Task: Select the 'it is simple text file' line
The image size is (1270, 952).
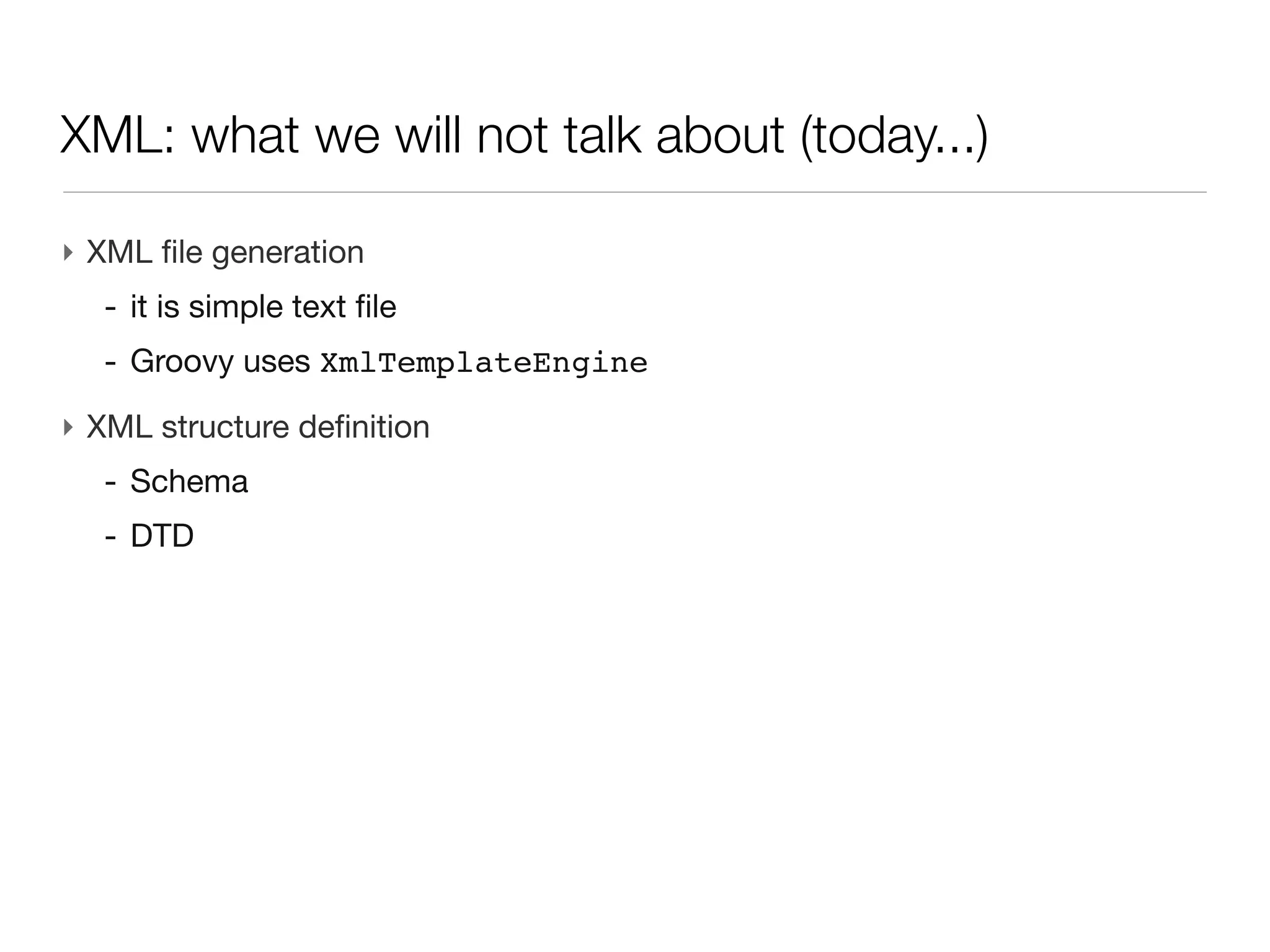Action: coord(263,307)
